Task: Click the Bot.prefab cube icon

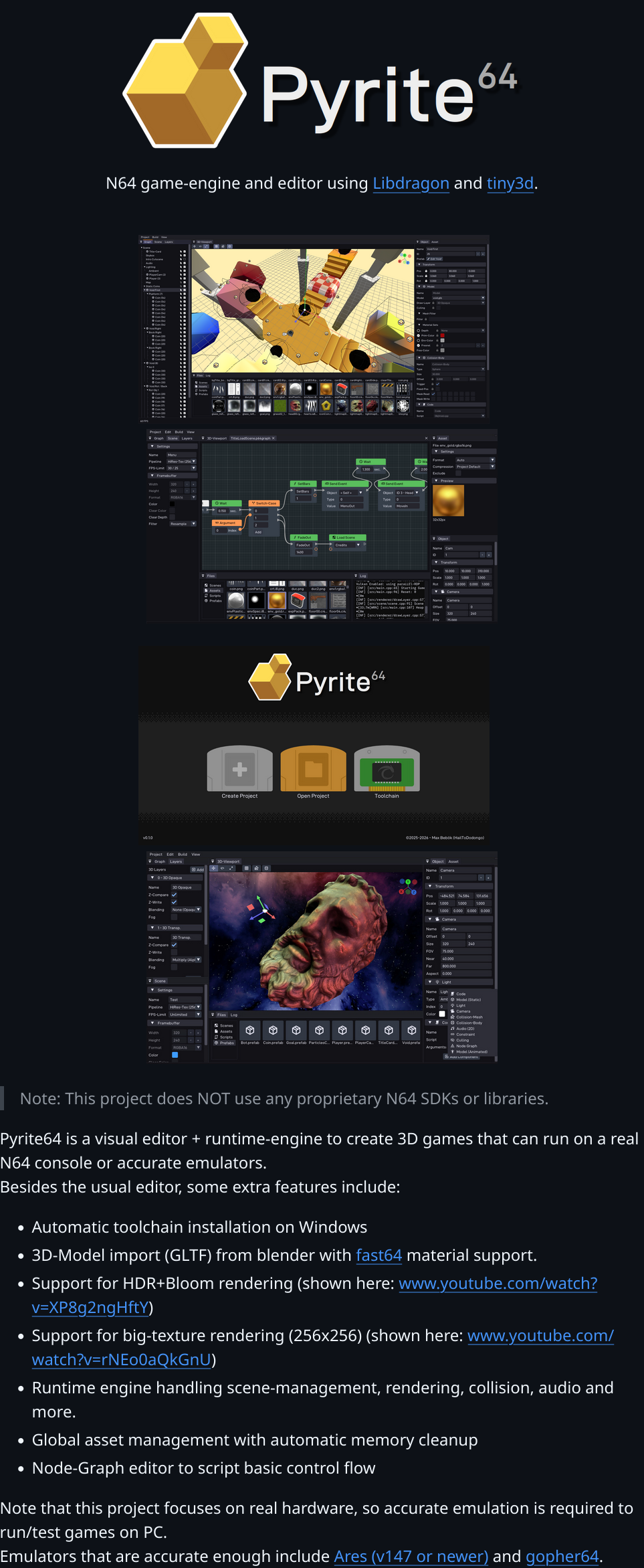Action: click(249, 1031)
